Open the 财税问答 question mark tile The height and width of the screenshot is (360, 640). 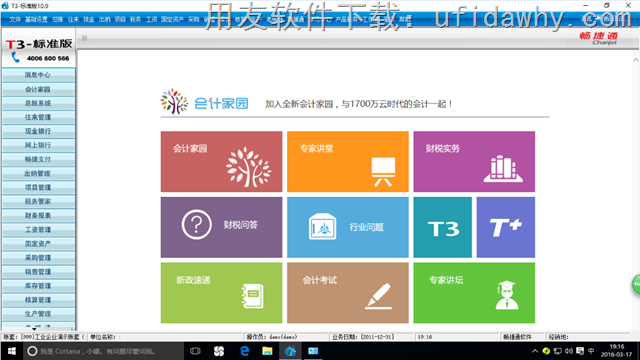pyautogui.click(x=221, y=227)
